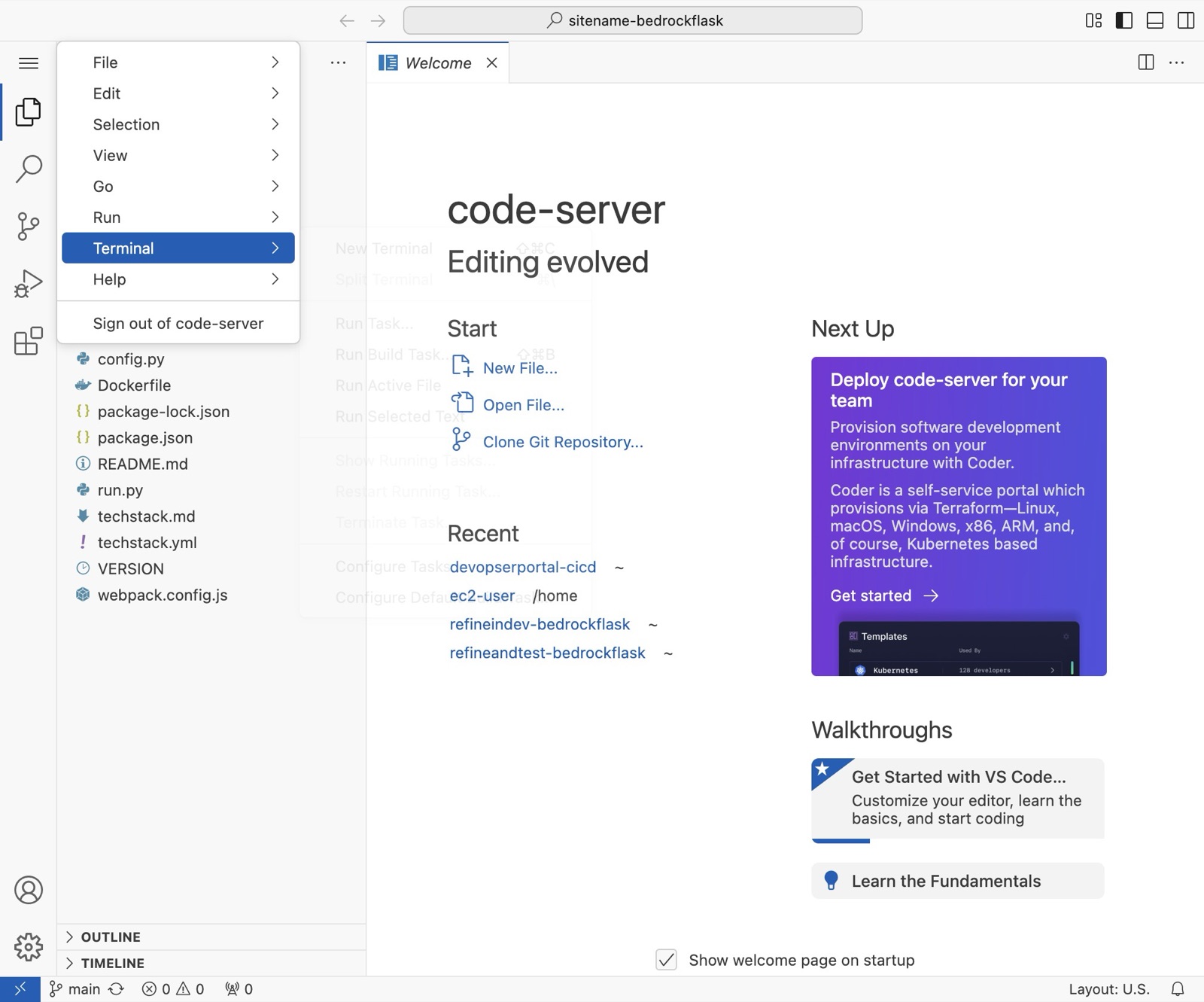Screen dimensions: 1204x1002
Task: Click the remote window indicator in status bar
Action: [x=20, y=989]
